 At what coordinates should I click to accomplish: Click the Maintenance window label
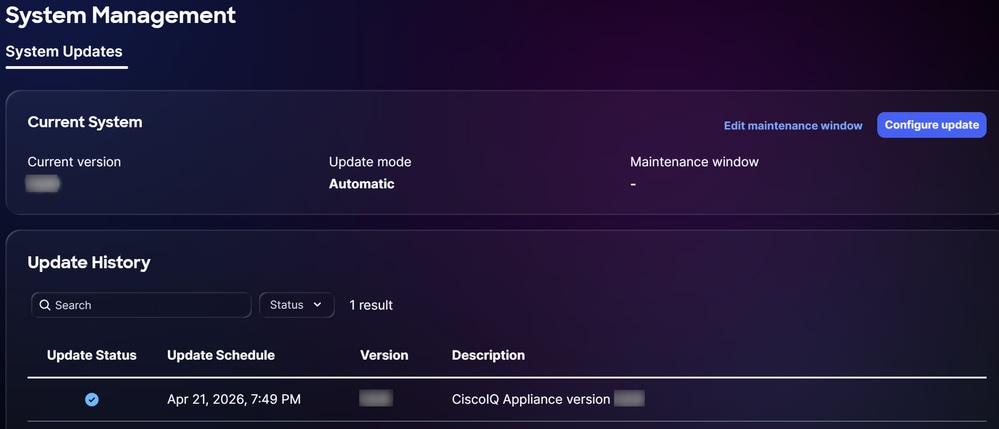(x=694, y=162)
